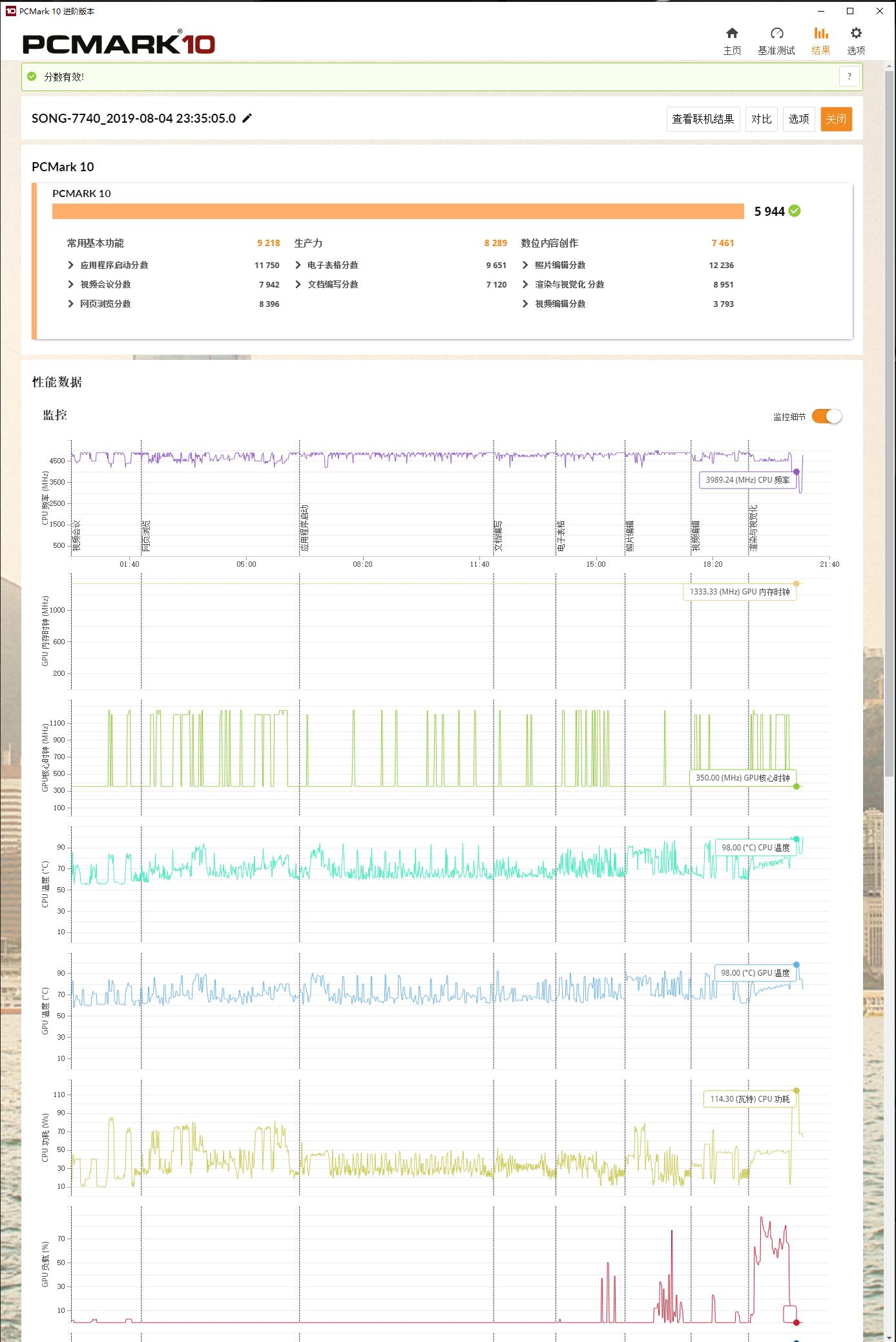Click the 网页浏览 marker in CPU chart
This screenshot has width=896, height=1342.
147,535
